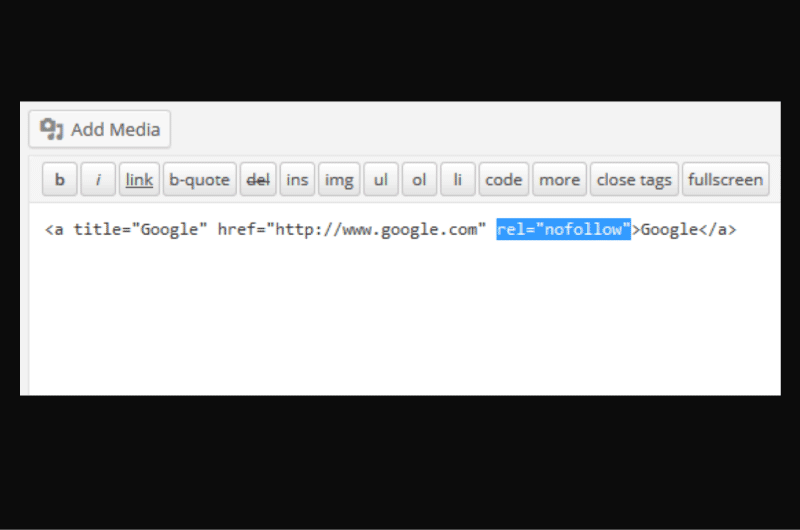Insert an image with img button
This screenshot has height=530, width=800.
[339, 180]
